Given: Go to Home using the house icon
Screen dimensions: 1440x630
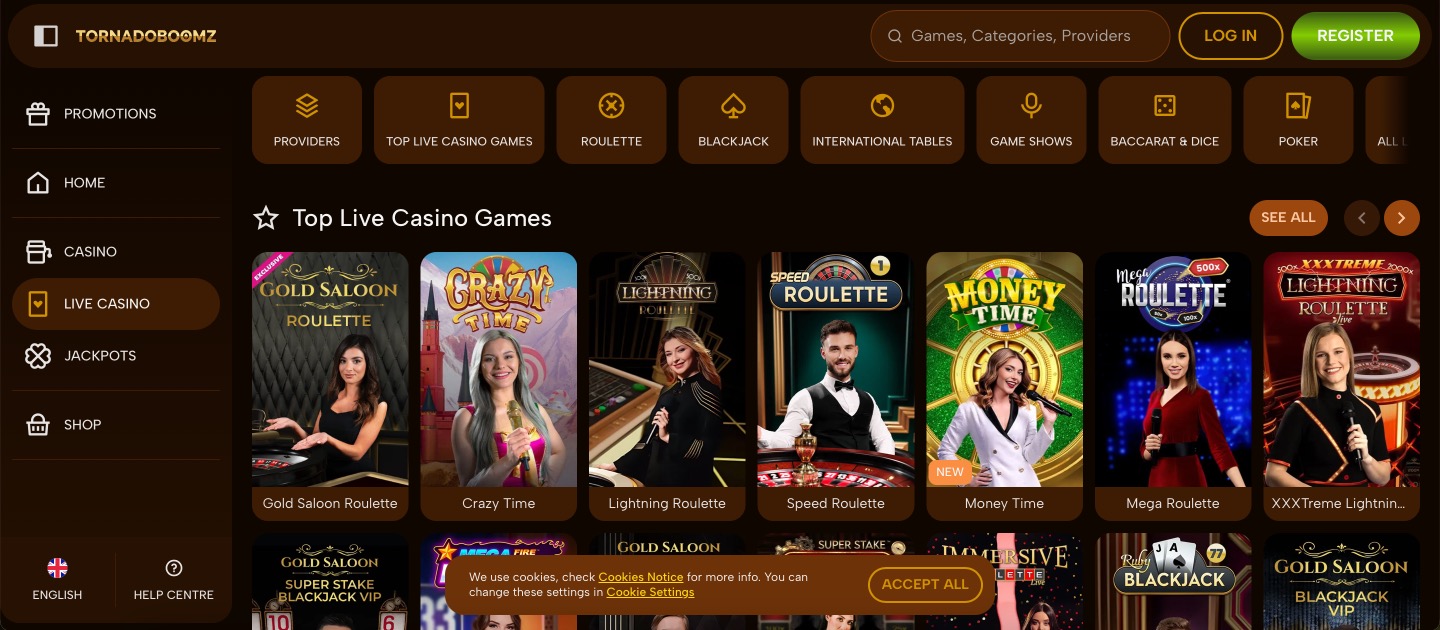Looking at the screenshot, I should point(38,183).
